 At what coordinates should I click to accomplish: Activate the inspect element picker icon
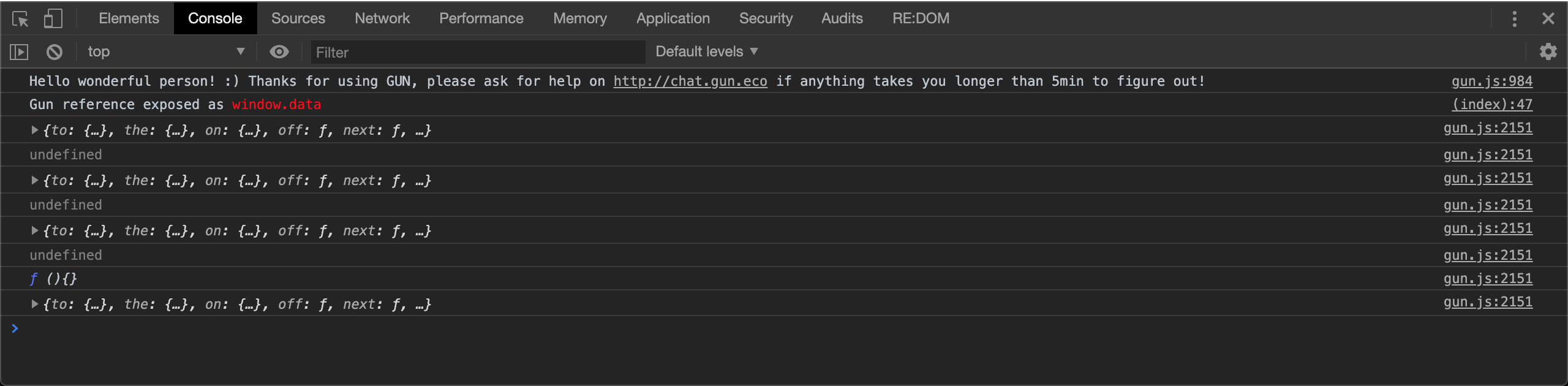click(20, 19)
